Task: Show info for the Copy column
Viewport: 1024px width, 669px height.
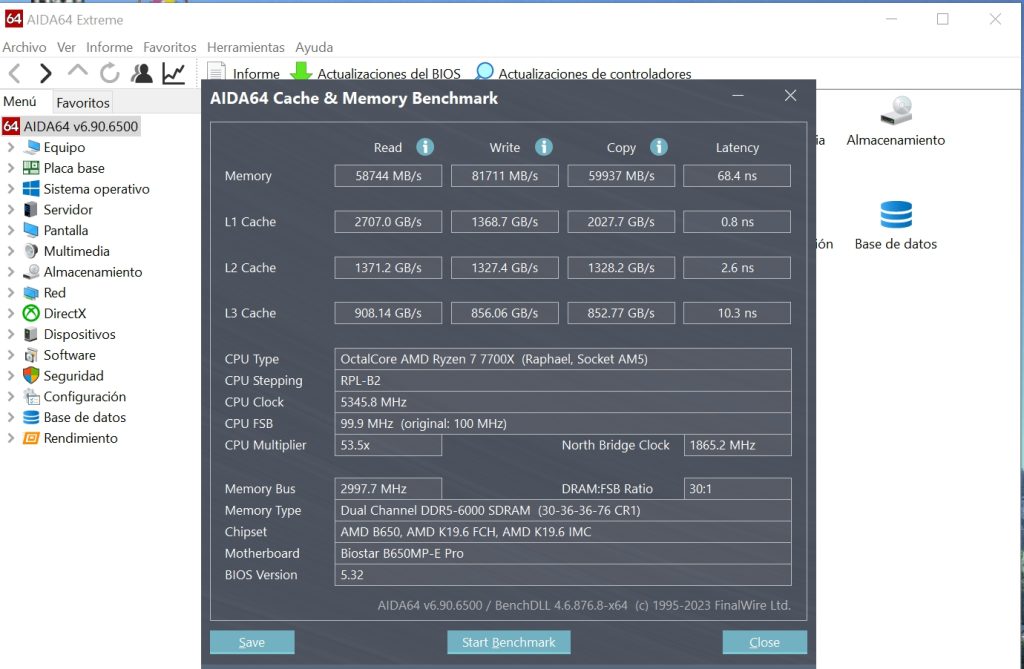Action: [659, 147]
